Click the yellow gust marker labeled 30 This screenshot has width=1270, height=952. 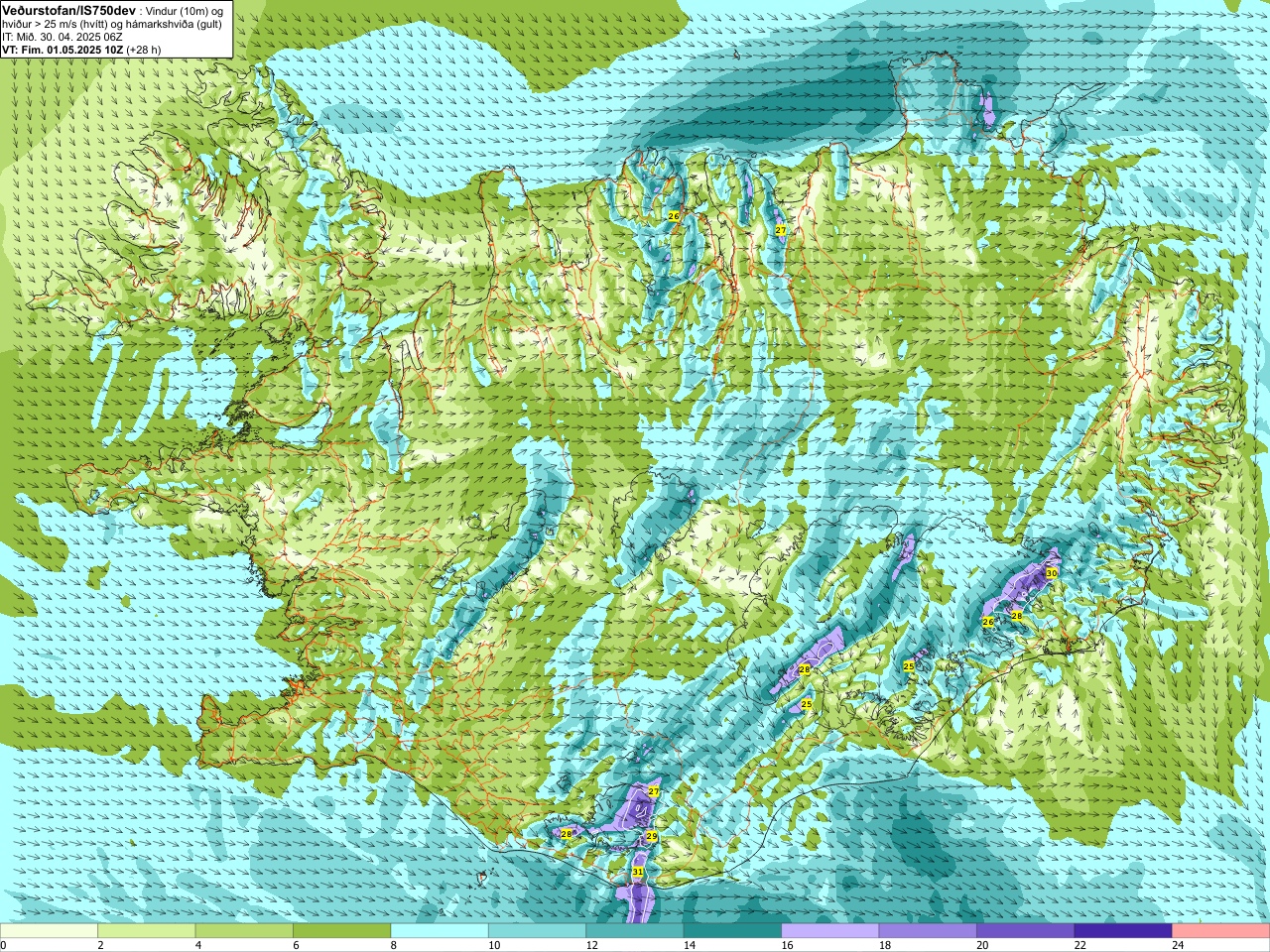coord(1052,573)
